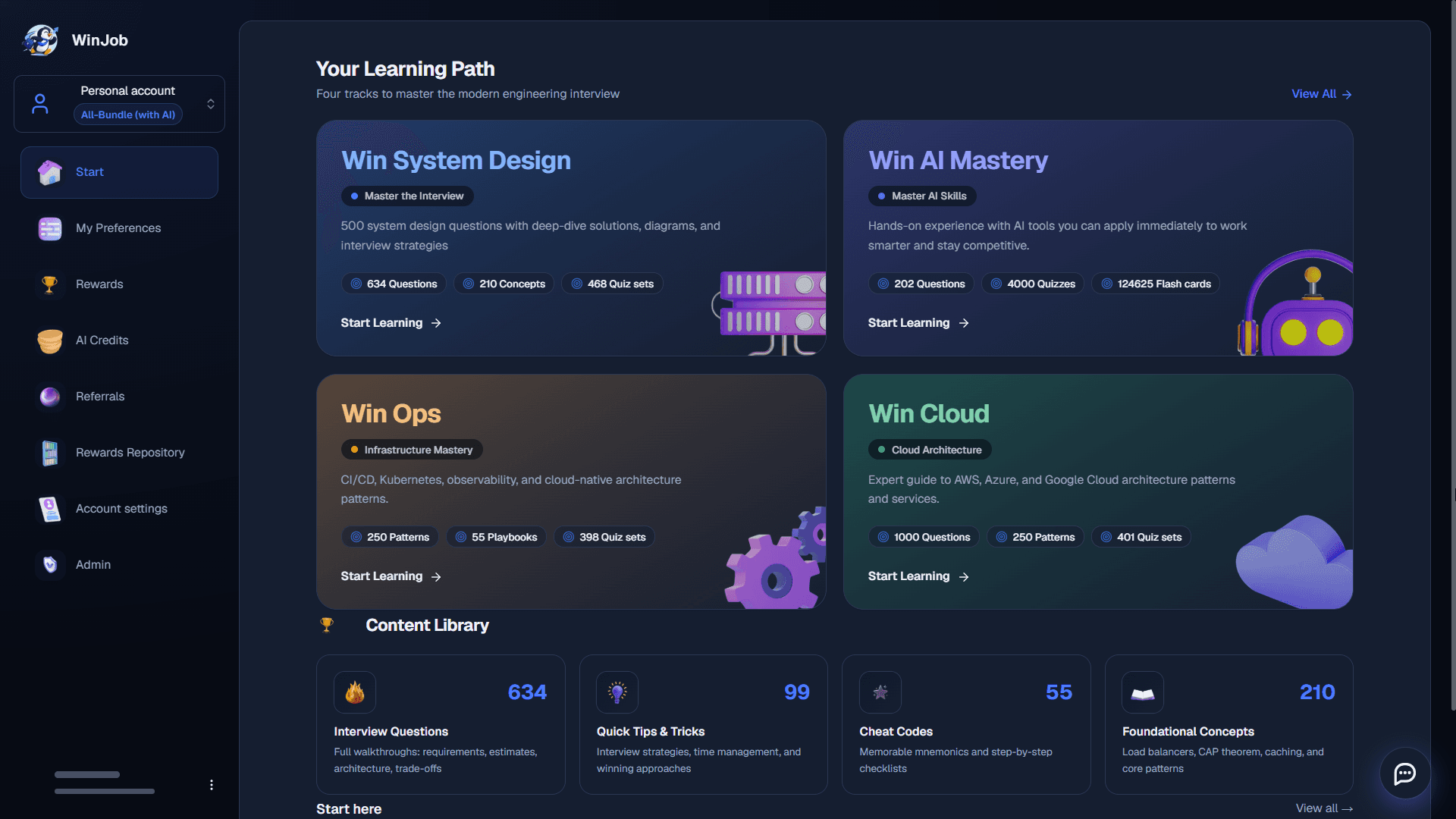Click the WinJob penguin logo
Screen dimensions: 1456x819
[40, 40]
